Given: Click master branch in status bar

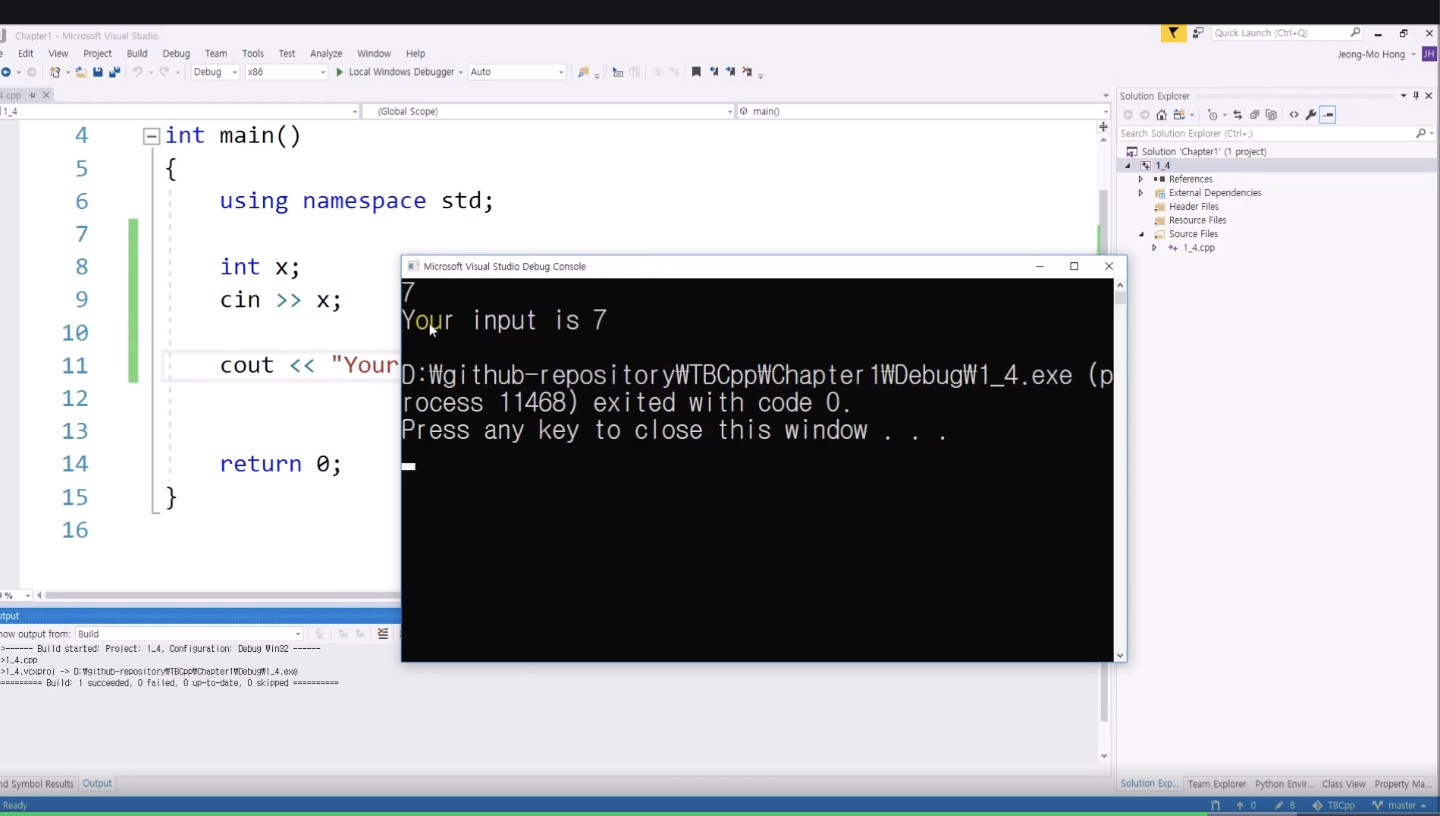Looking at the screenshot, I should (1400, 805).
